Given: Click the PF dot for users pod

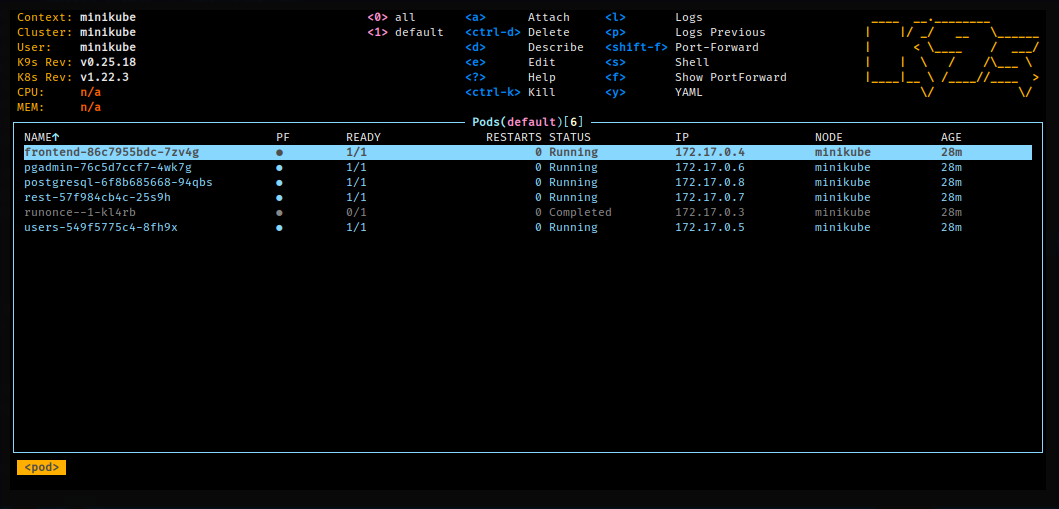Looking at the screenshot, I should tap(279, 228).
